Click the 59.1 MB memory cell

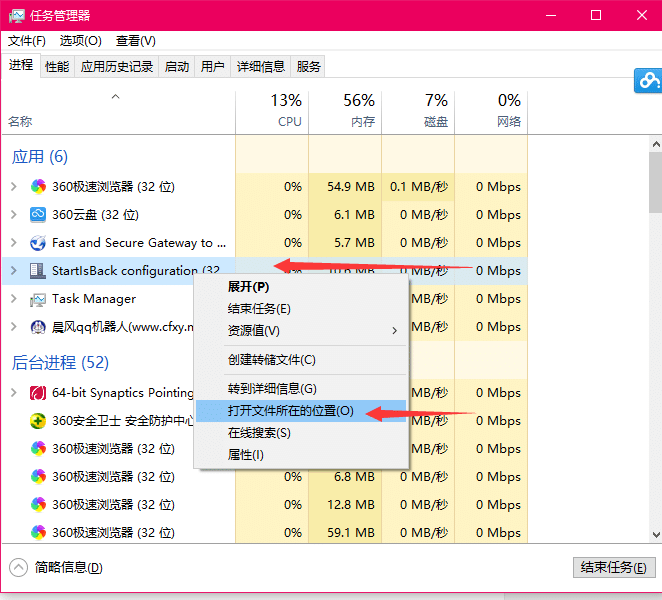[345, 532]
